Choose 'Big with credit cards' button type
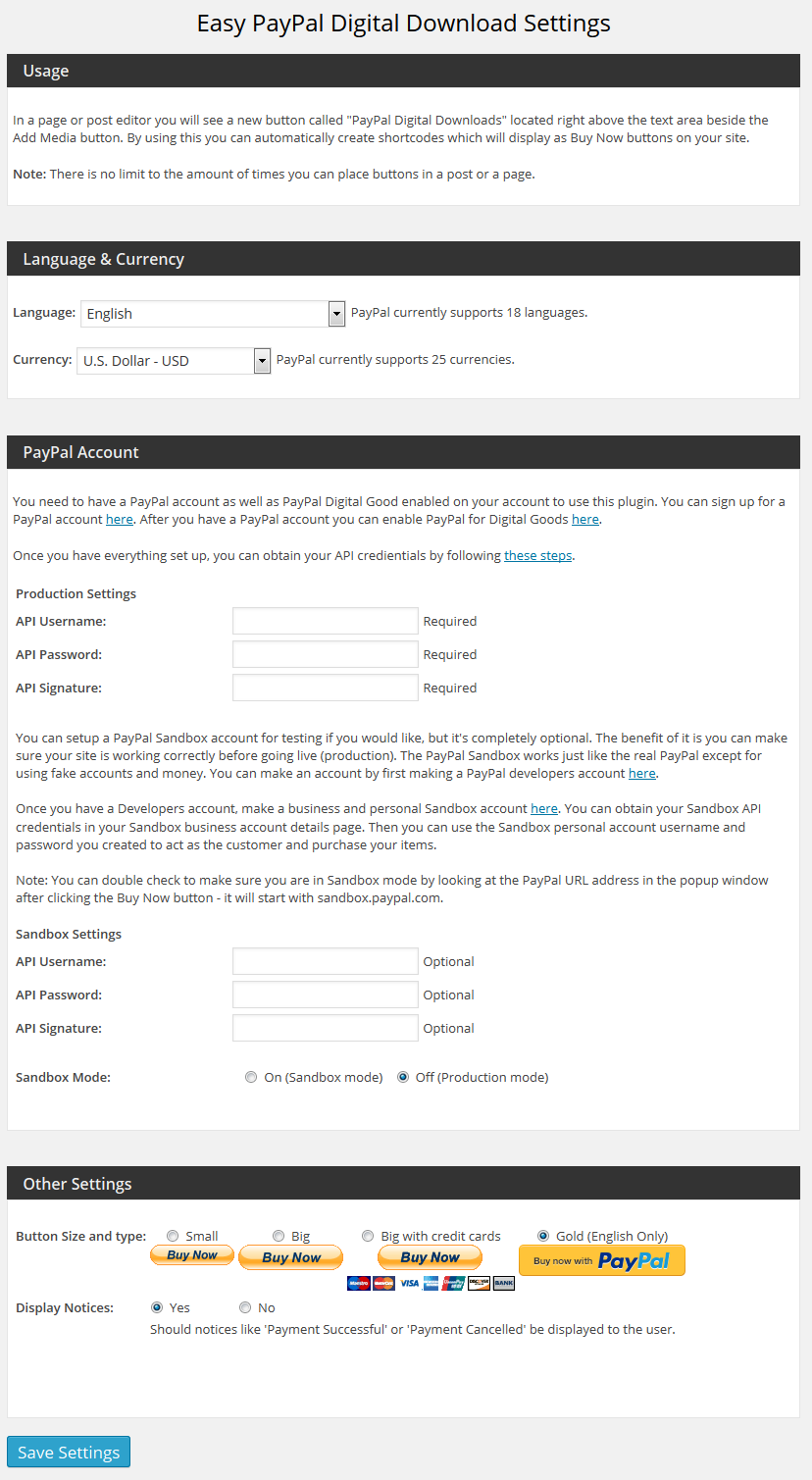This screenshot has height=1480, width=812. click(x=368, y=1236)
